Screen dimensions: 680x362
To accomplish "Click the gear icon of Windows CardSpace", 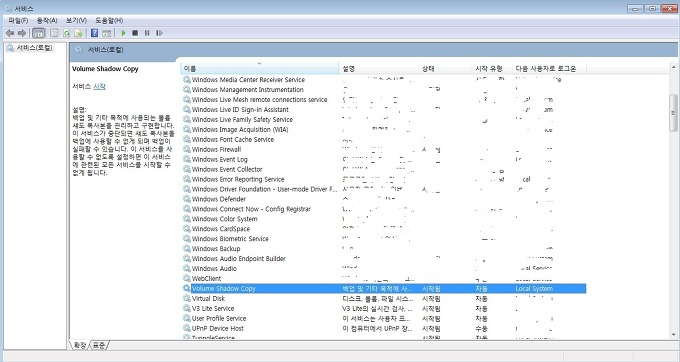I will click(186, 229).
